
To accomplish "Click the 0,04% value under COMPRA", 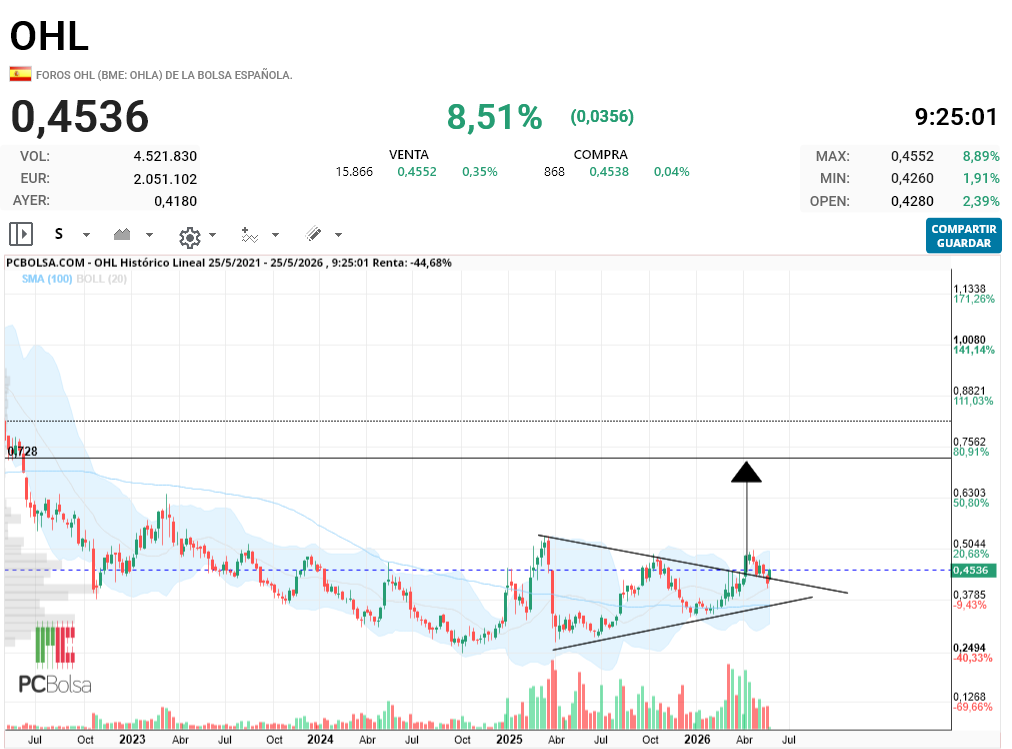I will (671, 172).
